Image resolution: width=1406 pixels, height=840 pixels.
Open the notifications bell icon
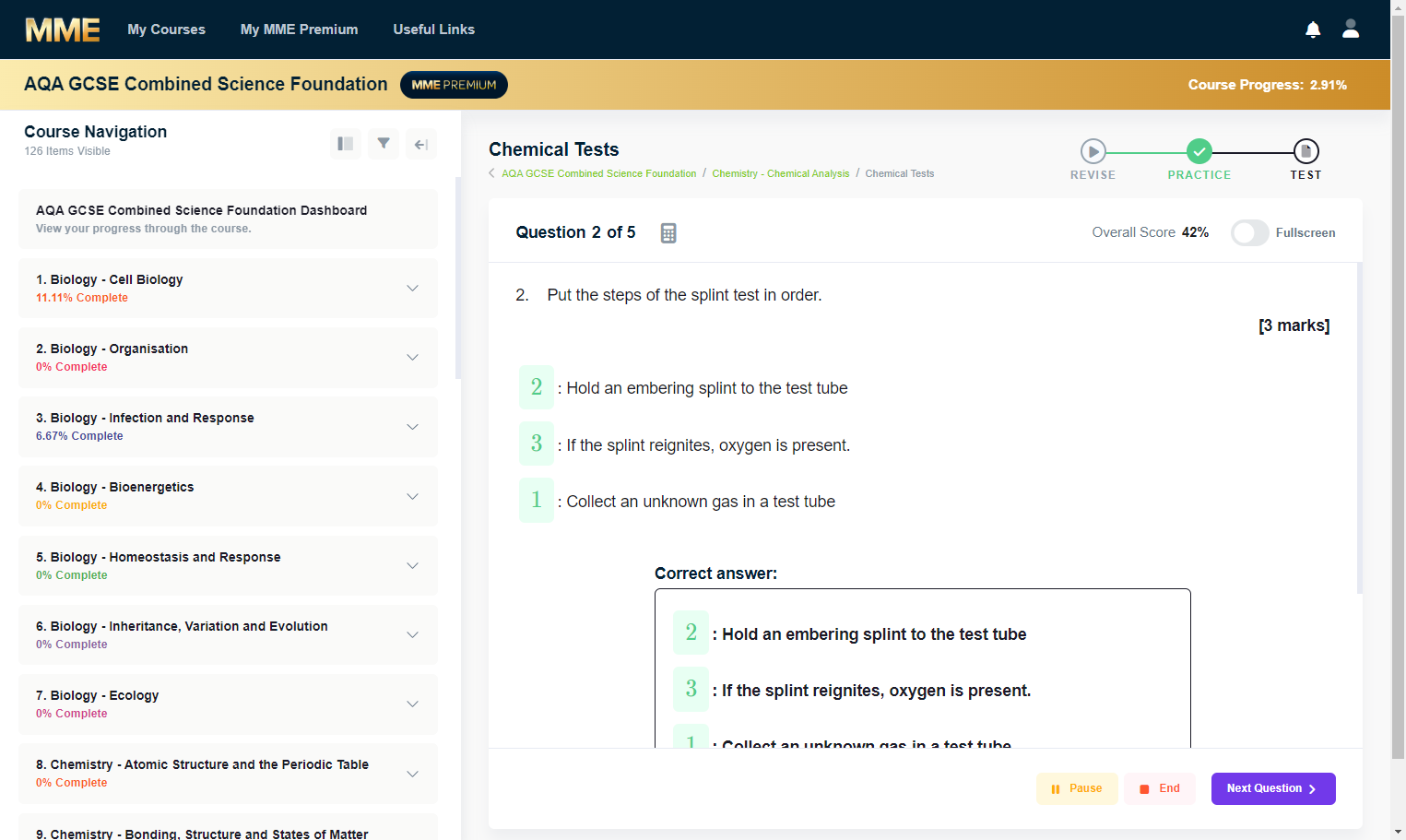click(1313, 30)
